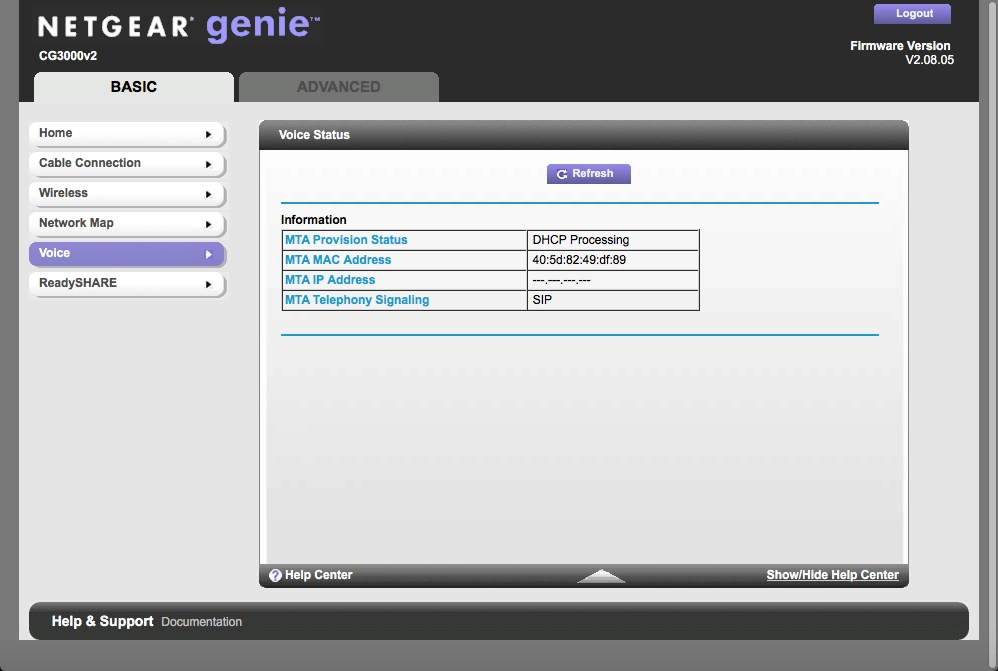Click the NETGEAR genie logo

click(x=179, y=25)
